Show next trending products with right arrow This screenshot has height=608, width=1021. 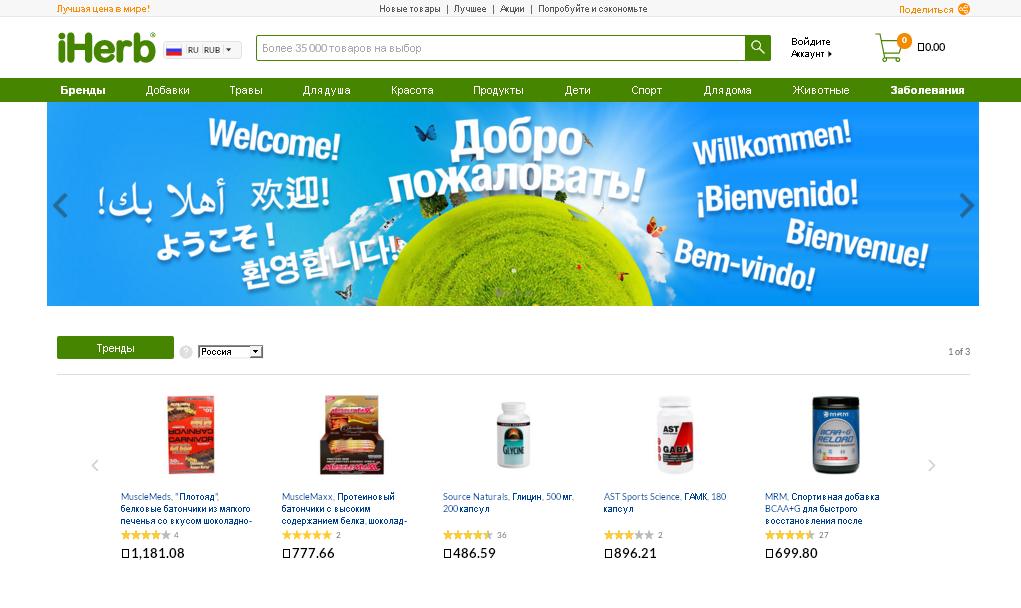tap(931, 465)
